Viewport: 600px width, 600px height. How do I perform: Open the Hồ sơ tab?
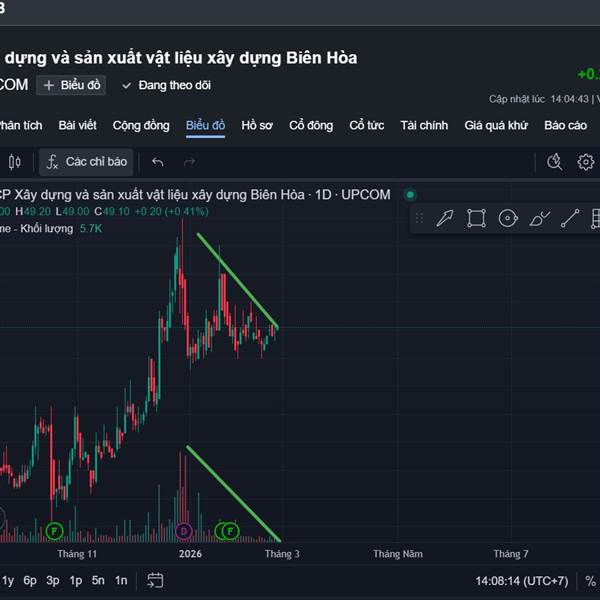[257, 126]
